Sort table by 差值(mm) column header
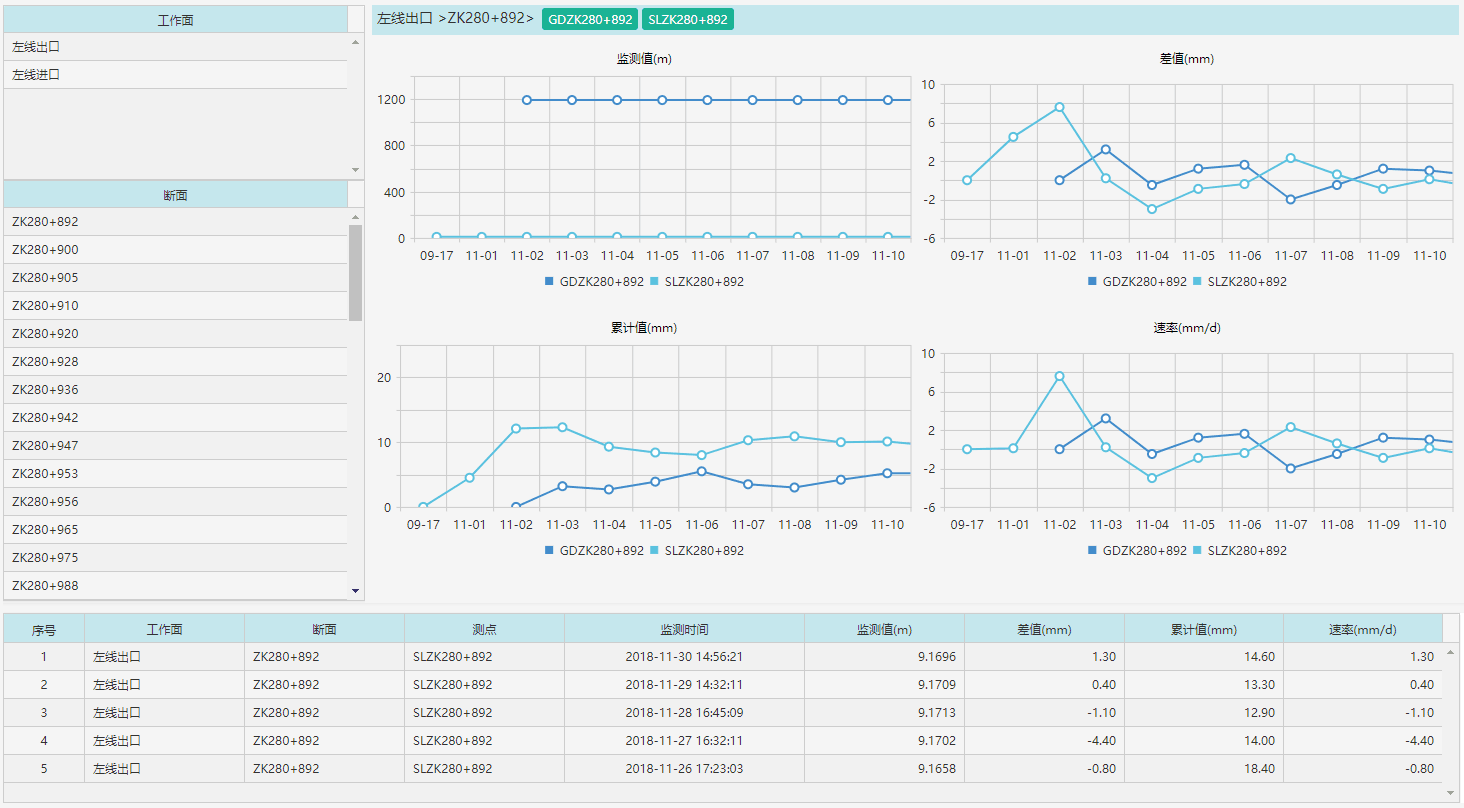The image size is (1464, 808). 1044,629
